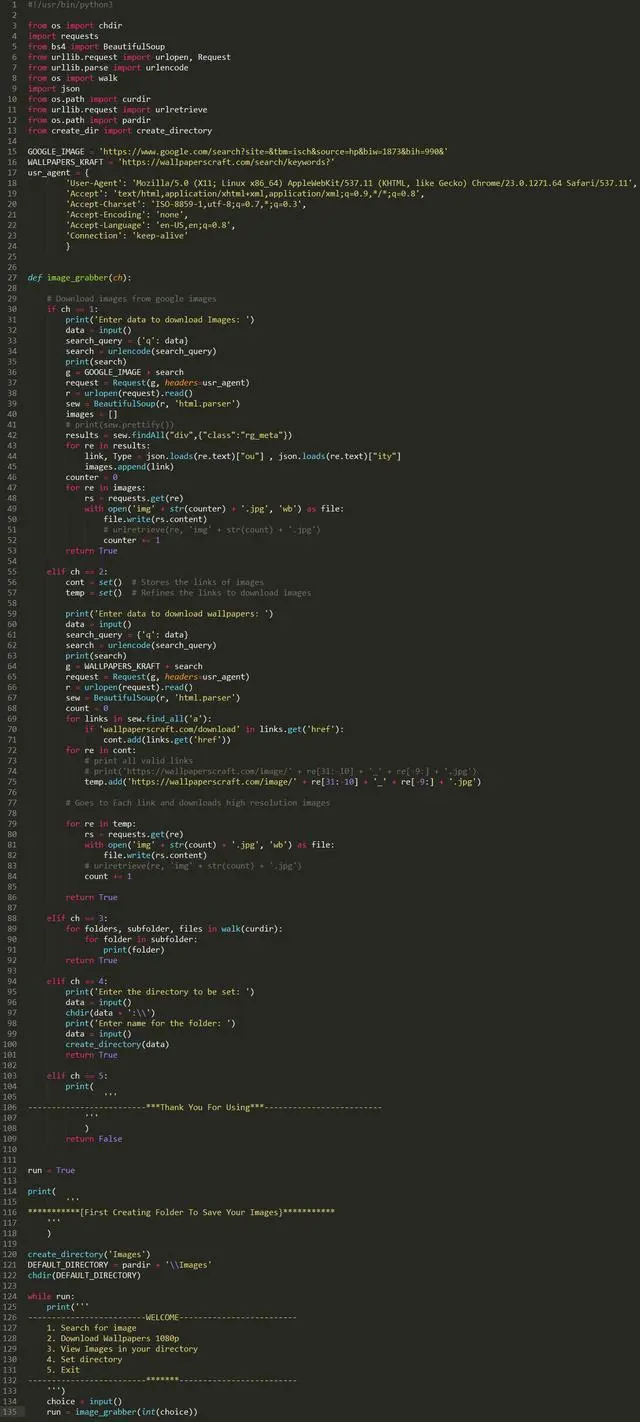Click the 'DEFAULT_DIRECTORY = pardir' assignment
This screenshot has height=1422, width=640.
(x=119, y=1264)
